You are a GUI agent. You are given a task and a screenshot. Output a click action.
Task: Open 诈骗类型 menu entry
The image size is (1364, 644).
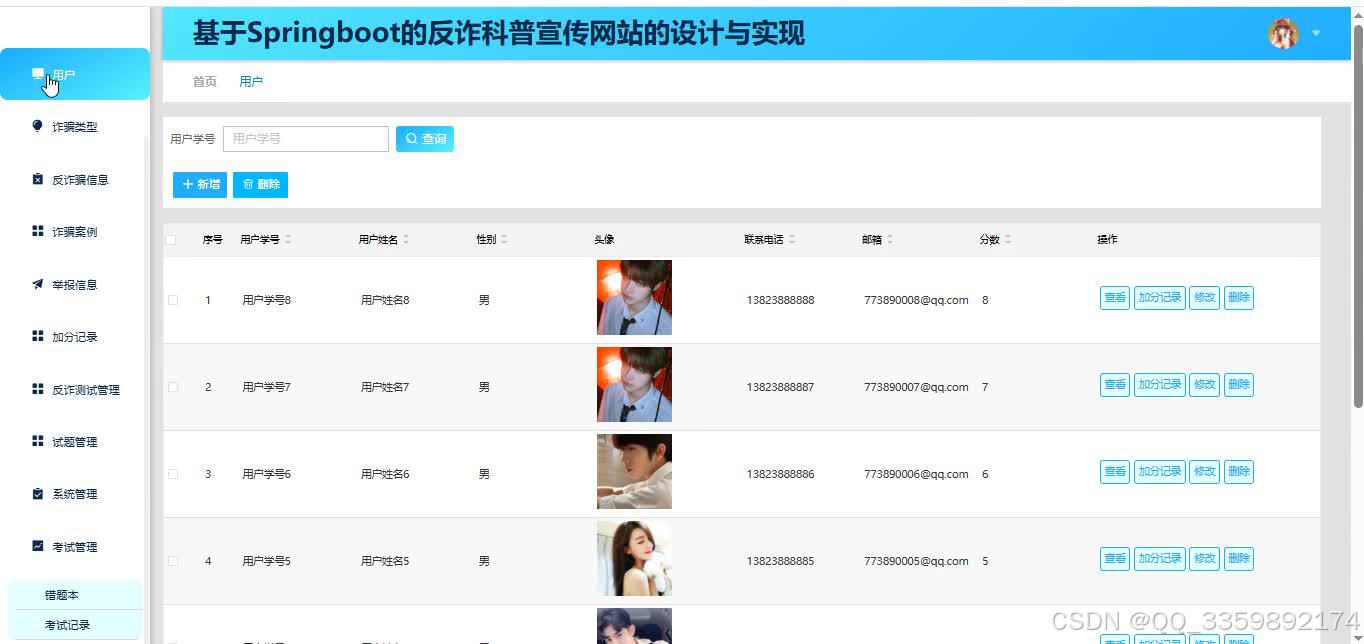75,127
